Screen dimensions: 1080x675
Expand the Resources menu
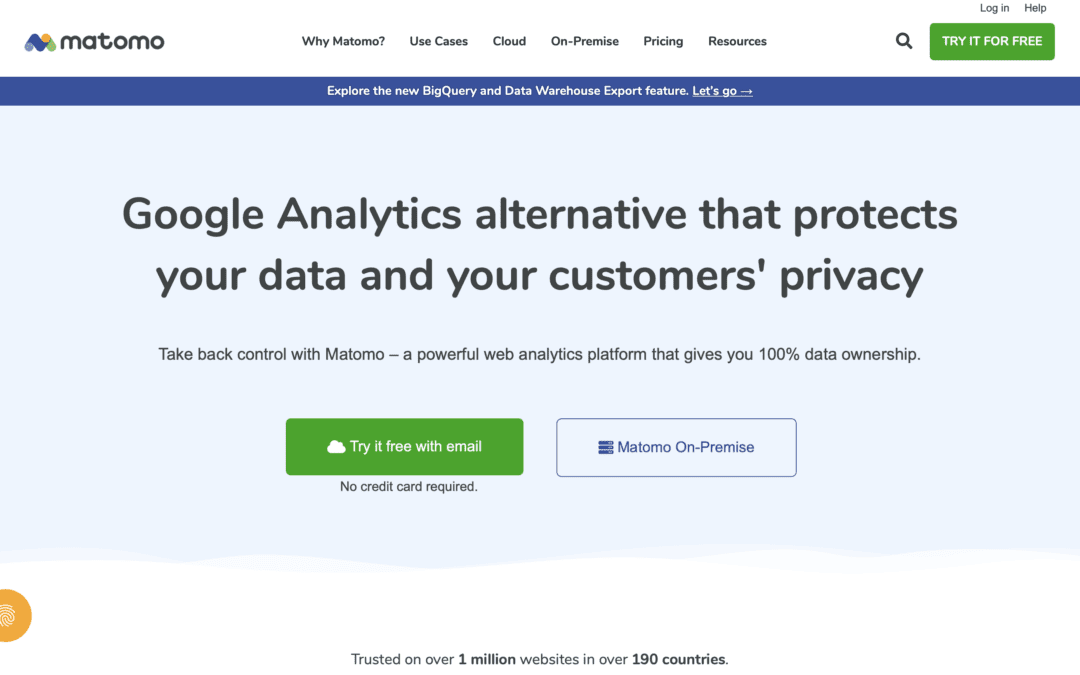(737, 41)
